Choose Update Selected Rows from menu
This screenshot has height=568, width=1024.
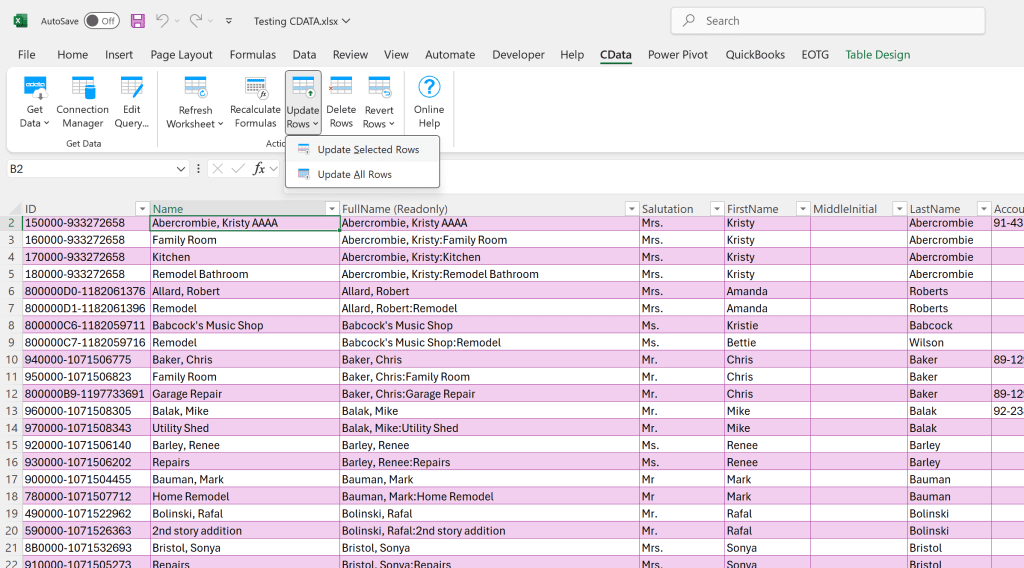(x=367, y=150)
